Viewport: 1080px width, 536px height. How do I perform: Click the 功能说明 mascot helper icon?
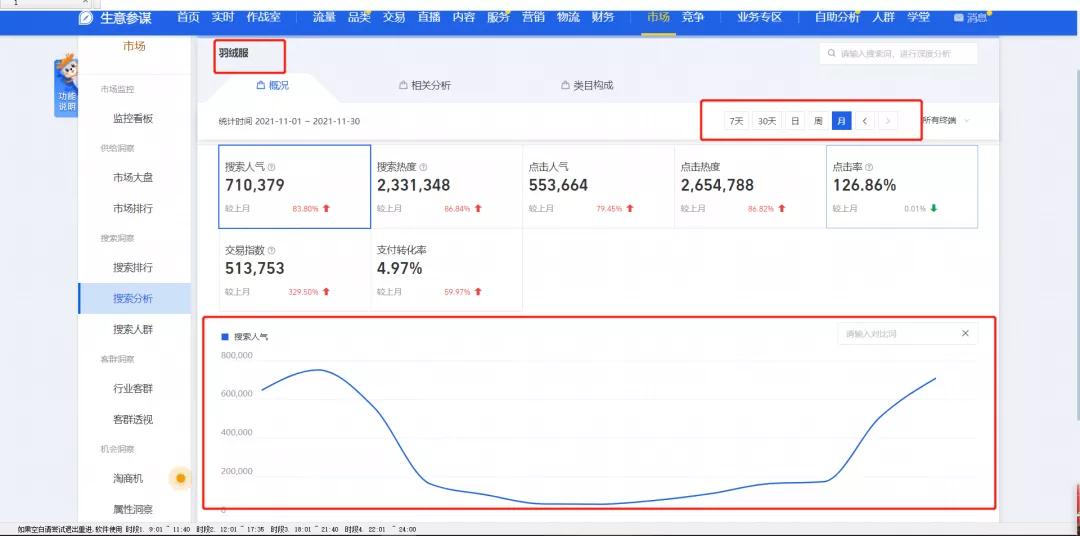point(66,86)
